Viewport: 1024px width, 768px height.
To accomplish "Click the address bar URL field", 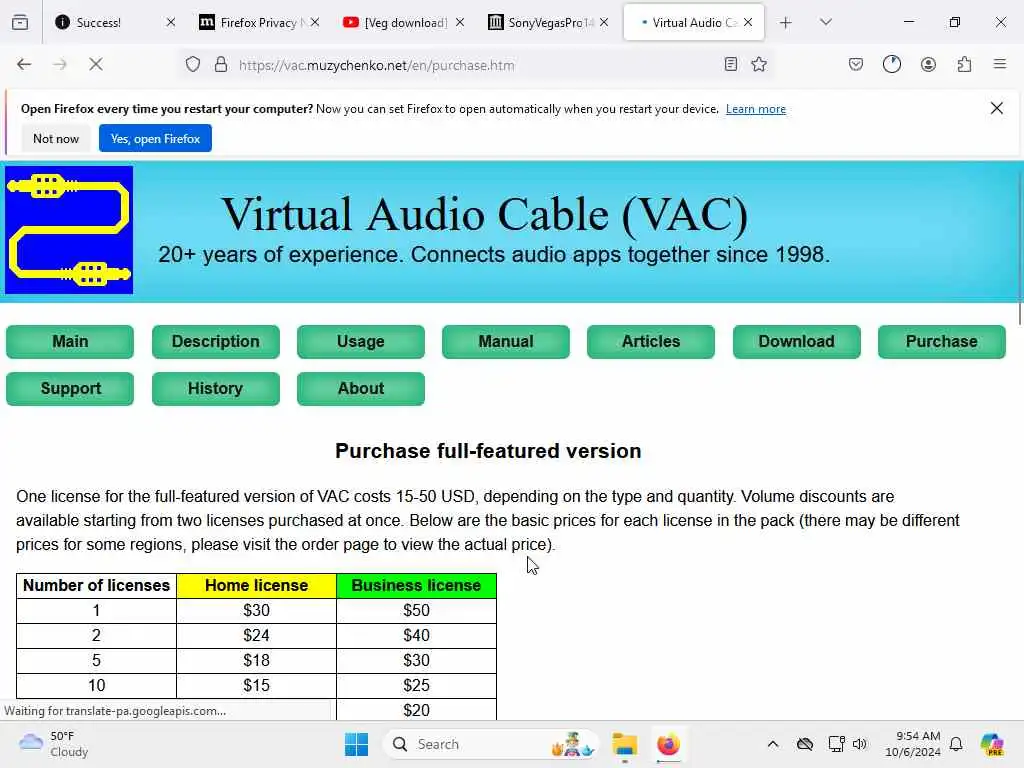I will click(477, 65).
